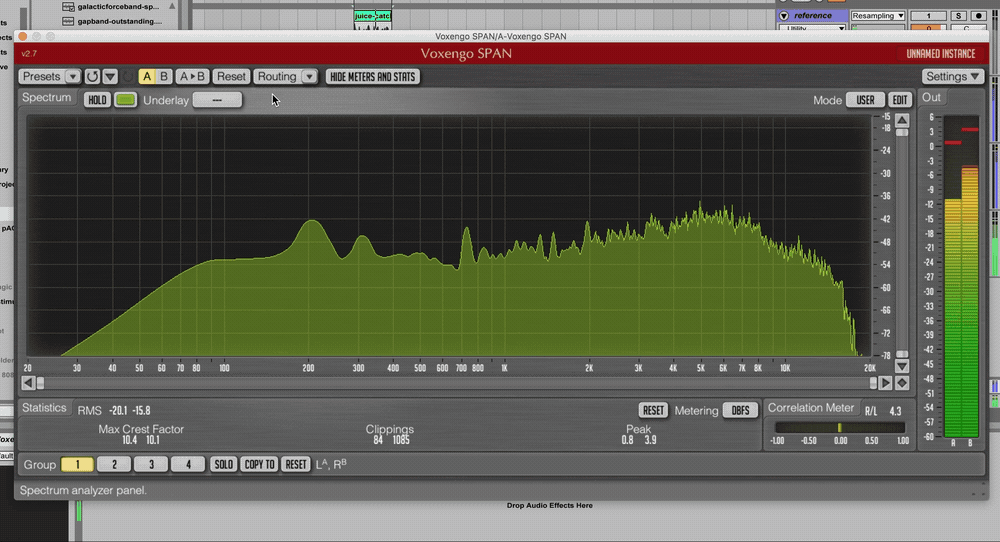Viewport: 1000px width, 542px height.
Task: Click the COPY TO group button
Action: (260, 465)
